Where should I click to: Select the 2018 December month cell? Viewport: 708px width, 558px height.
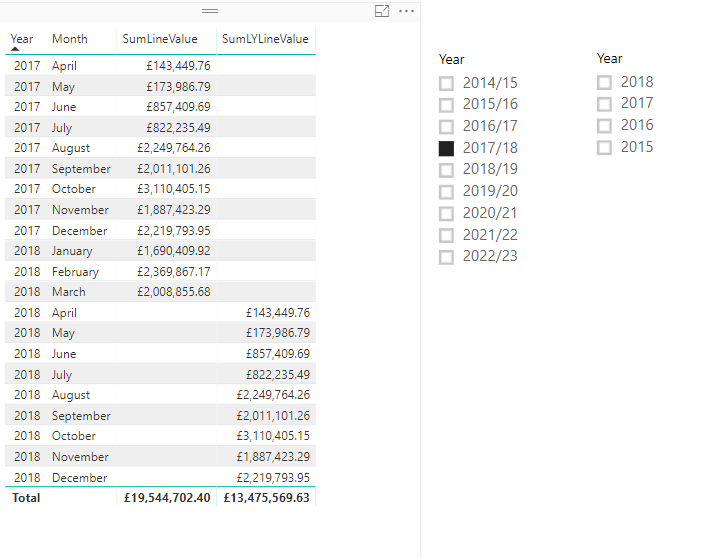point(79,477)
